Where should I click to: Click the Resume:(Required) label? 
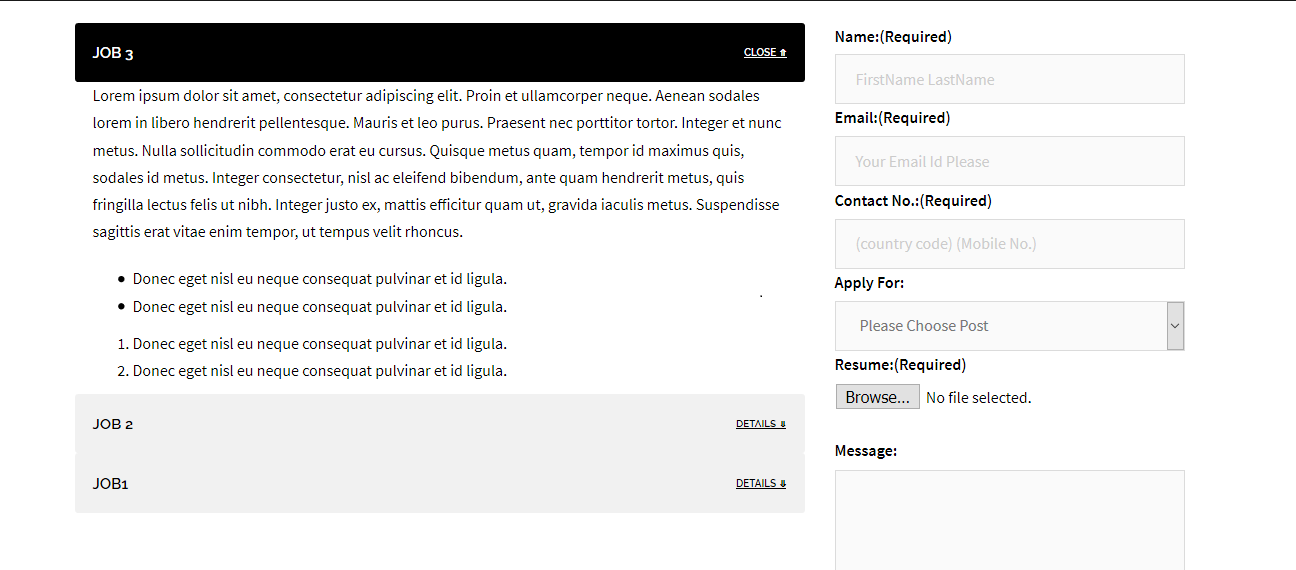(x=900, y=365)
